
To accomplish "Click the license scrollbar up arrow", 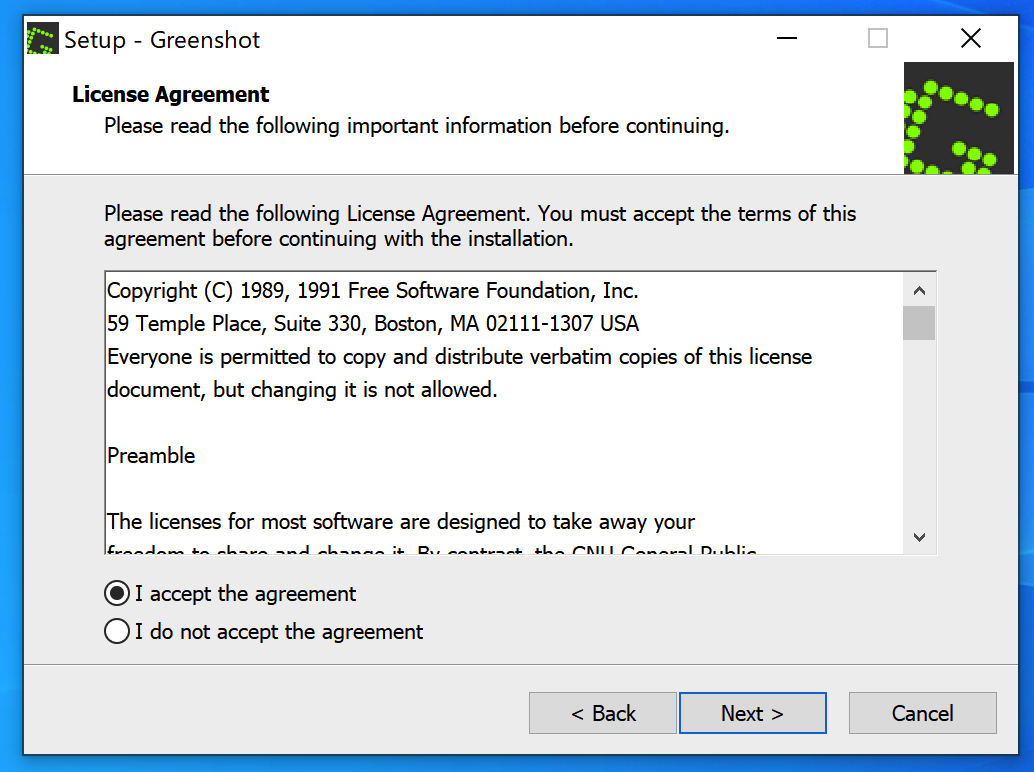I will point(919,291).
